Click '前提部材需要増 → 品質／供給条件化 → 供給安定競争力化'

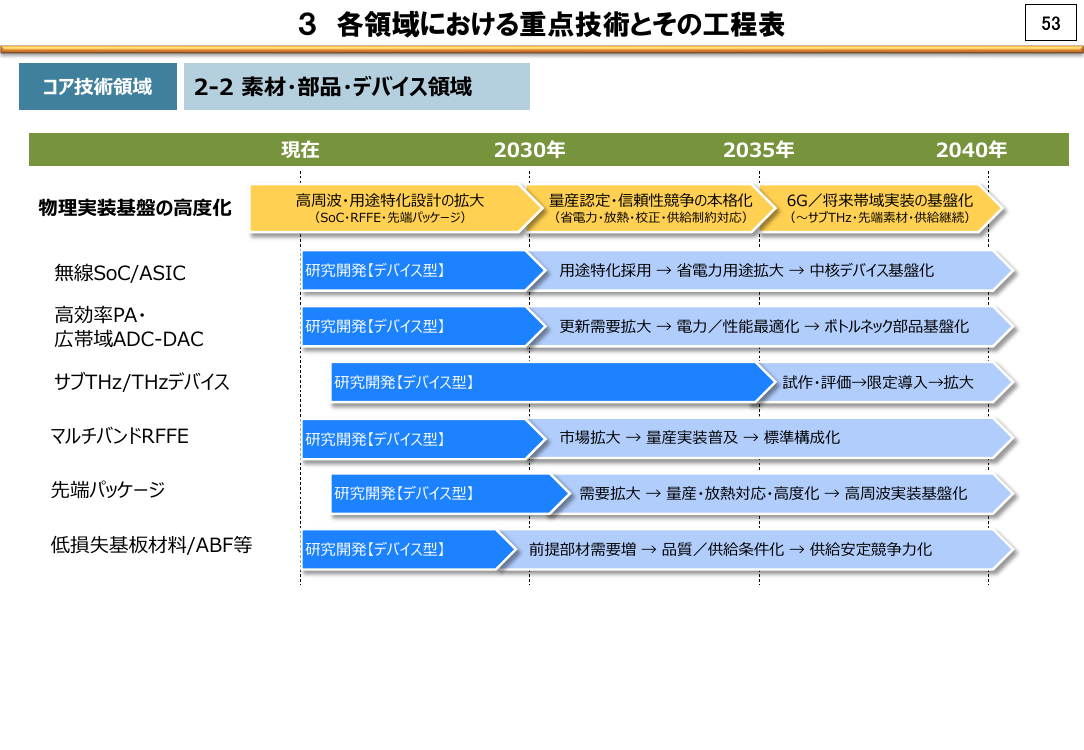click(x=731, y=550)
